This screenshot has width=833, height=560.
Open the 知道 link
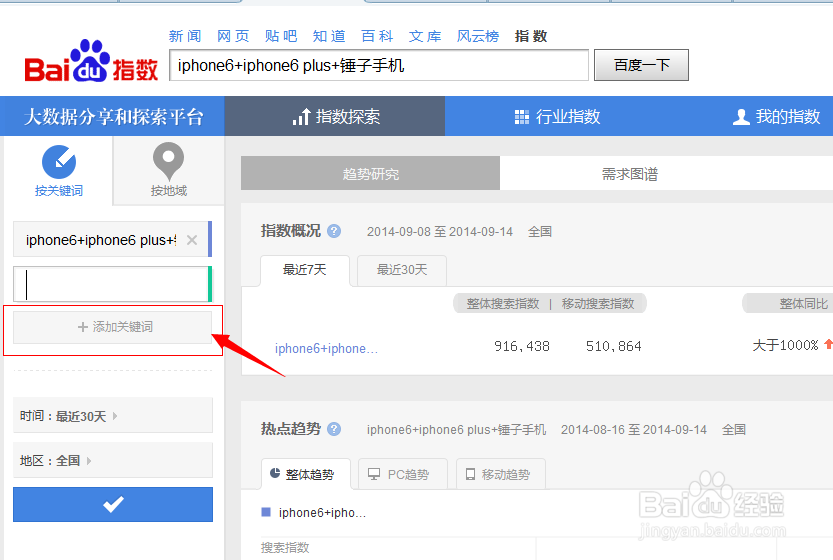329,36
